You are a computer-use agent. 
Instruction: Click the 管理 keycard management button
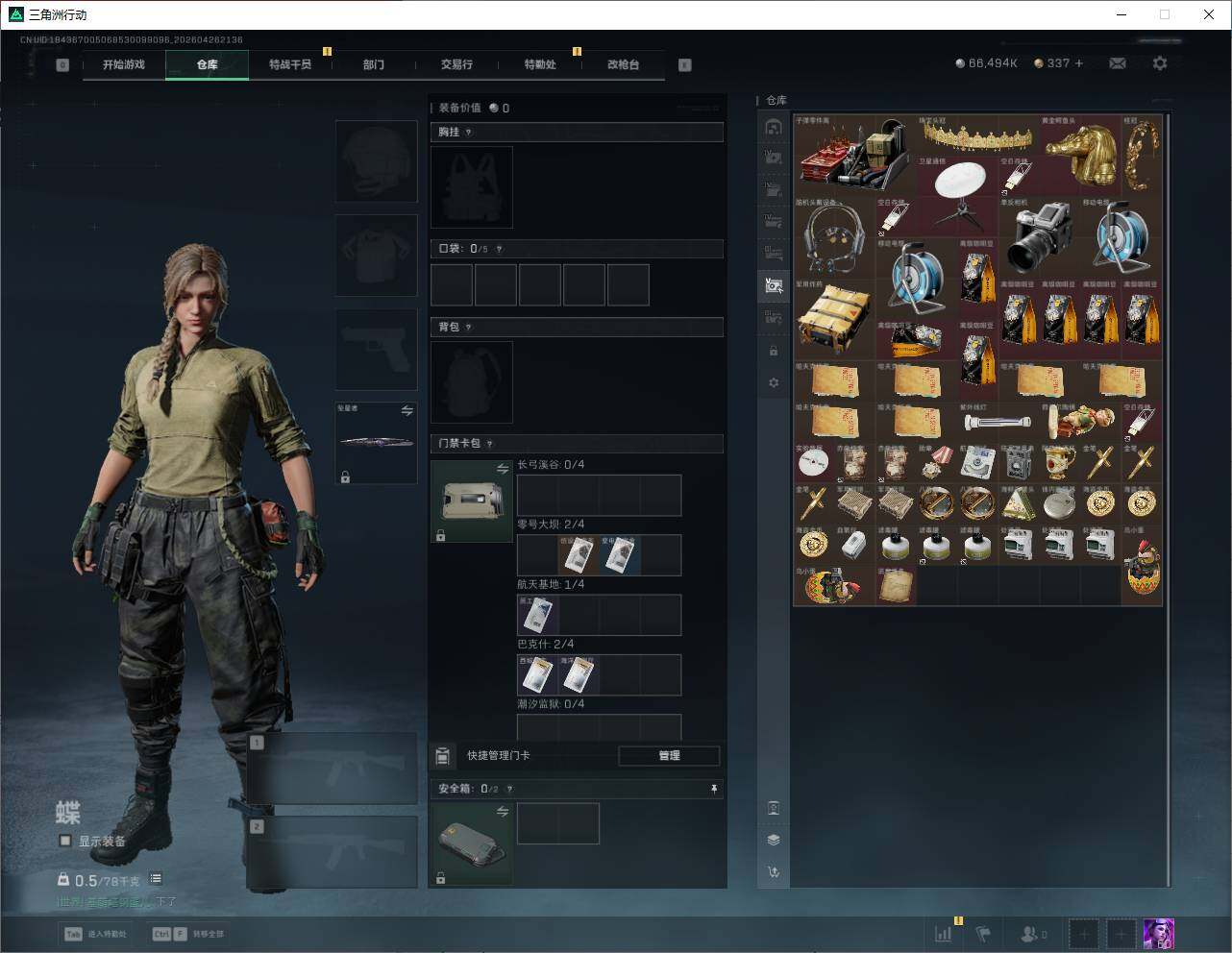[669, 756]
